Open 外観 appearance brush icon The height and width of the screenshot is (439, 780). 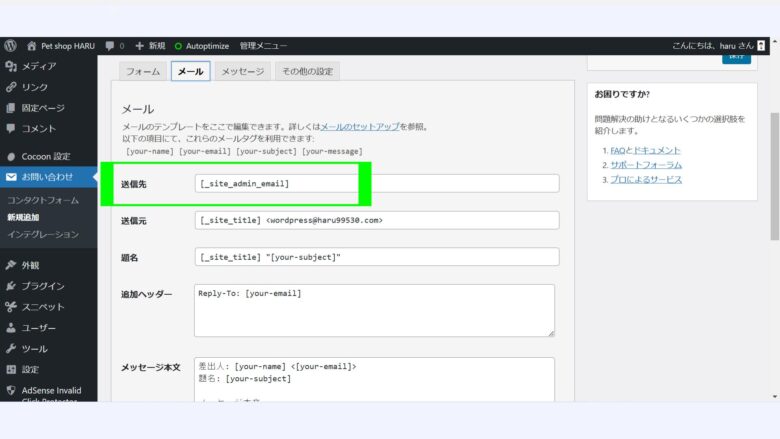(11, 265)
